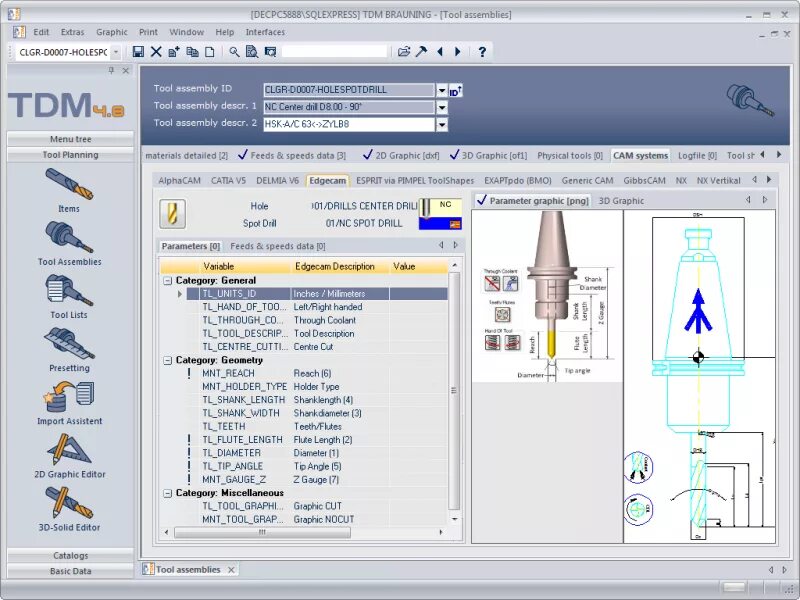Collapse Category: General group
The width and height of the screenshot is (800, 600).
click(167, 281)
